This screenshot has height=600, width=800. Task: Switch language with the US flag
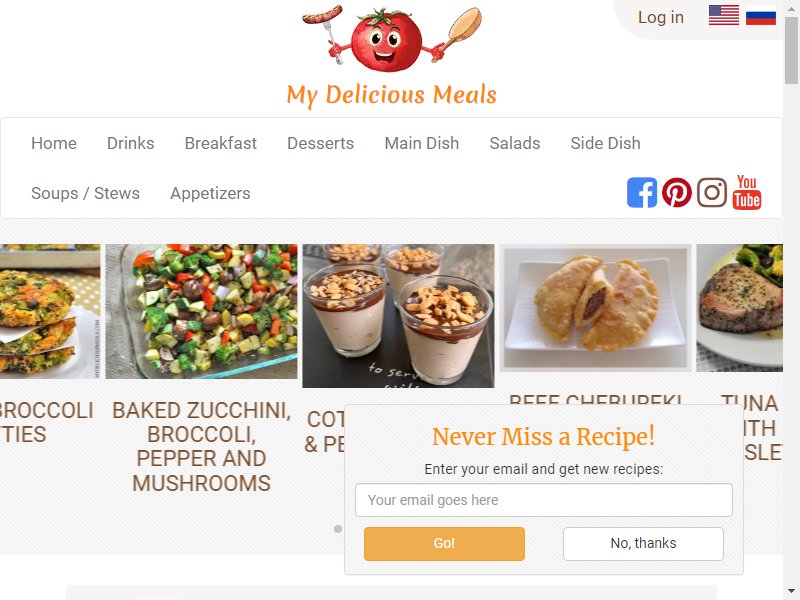click(723, 15)
